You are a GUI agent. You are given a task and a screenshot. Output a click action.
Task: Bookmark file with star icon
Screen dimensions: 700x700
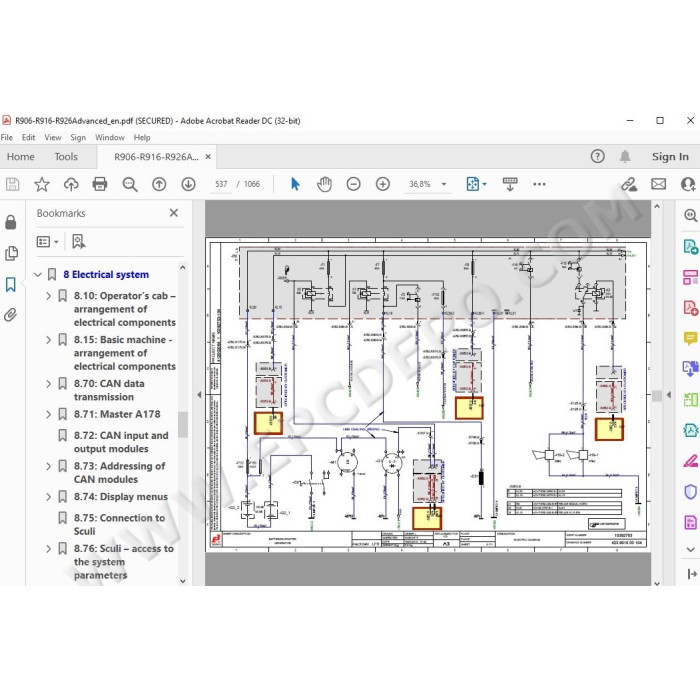[42, 184]
